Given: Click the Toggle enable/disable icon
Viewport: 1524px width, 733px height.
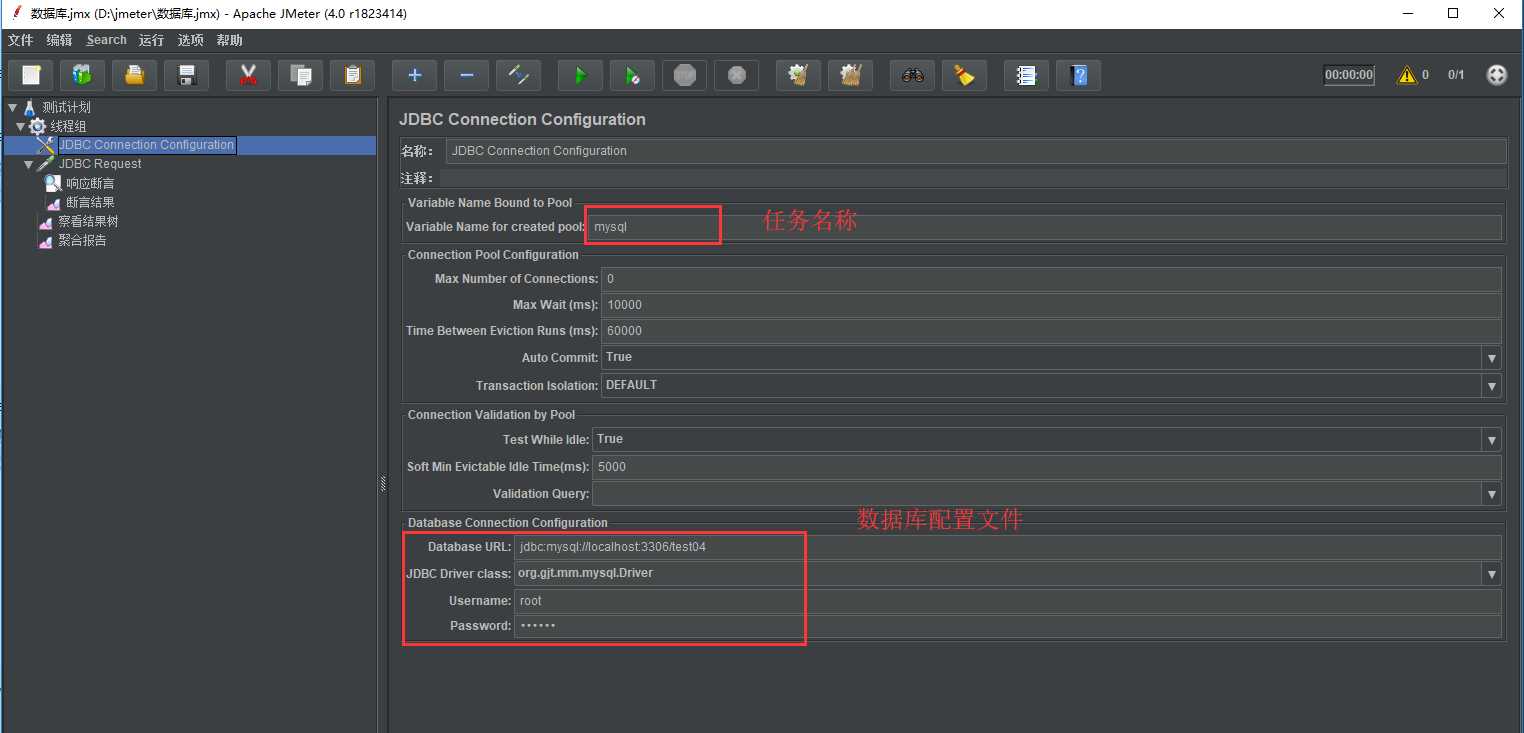Looking at the screenshot, I should coord(518,75).
